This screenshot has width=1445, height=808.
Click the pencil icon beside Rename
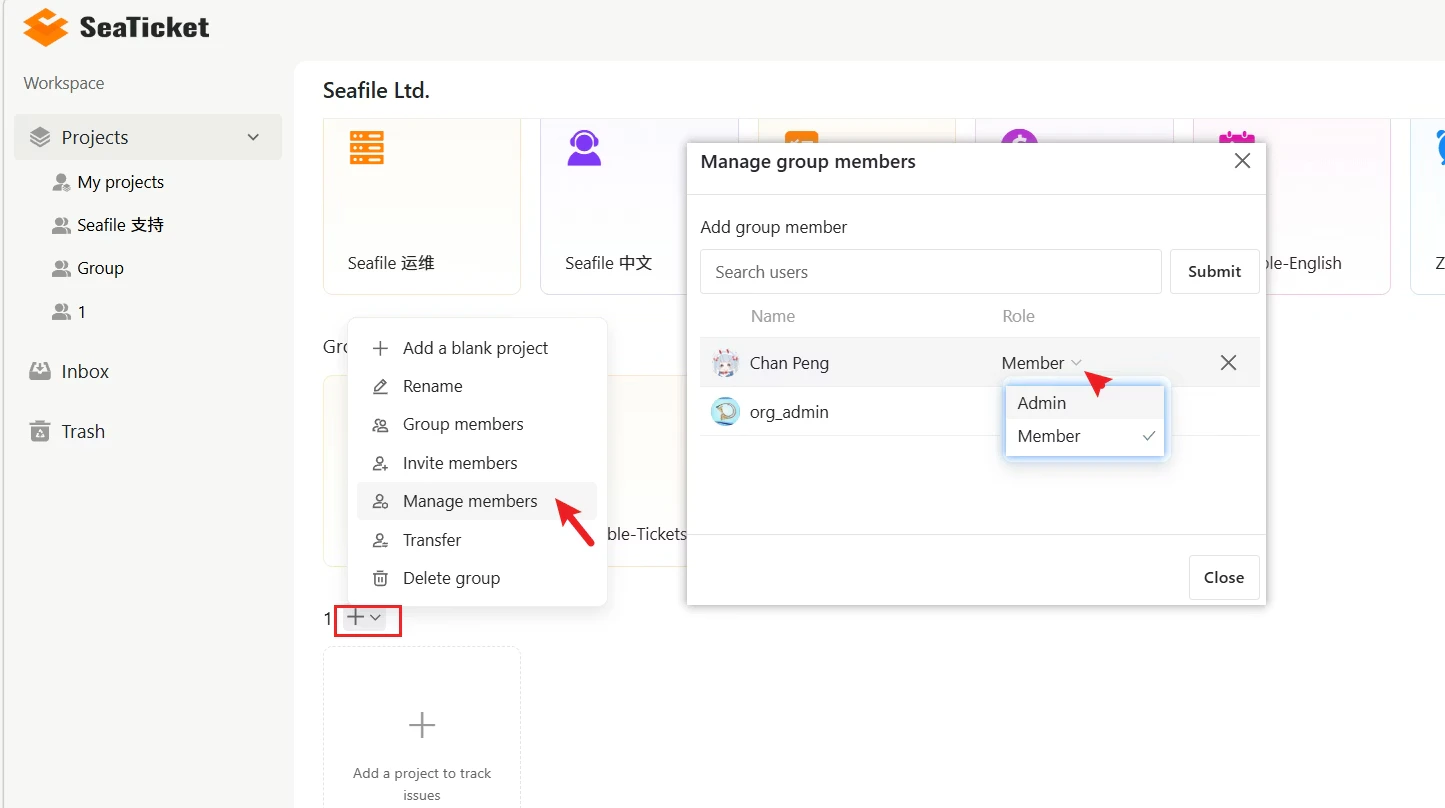[x=380, y=386]
